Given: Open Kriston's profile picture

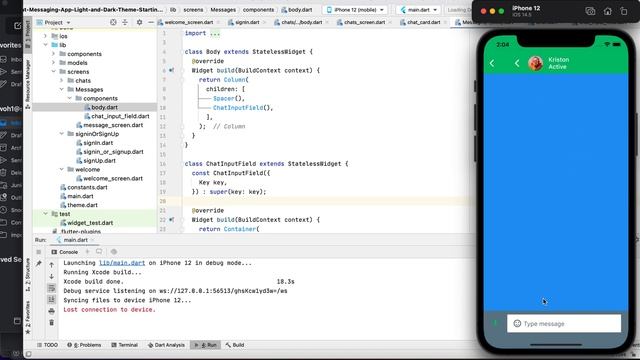Looking at the screenshot, I should [536, 63].
